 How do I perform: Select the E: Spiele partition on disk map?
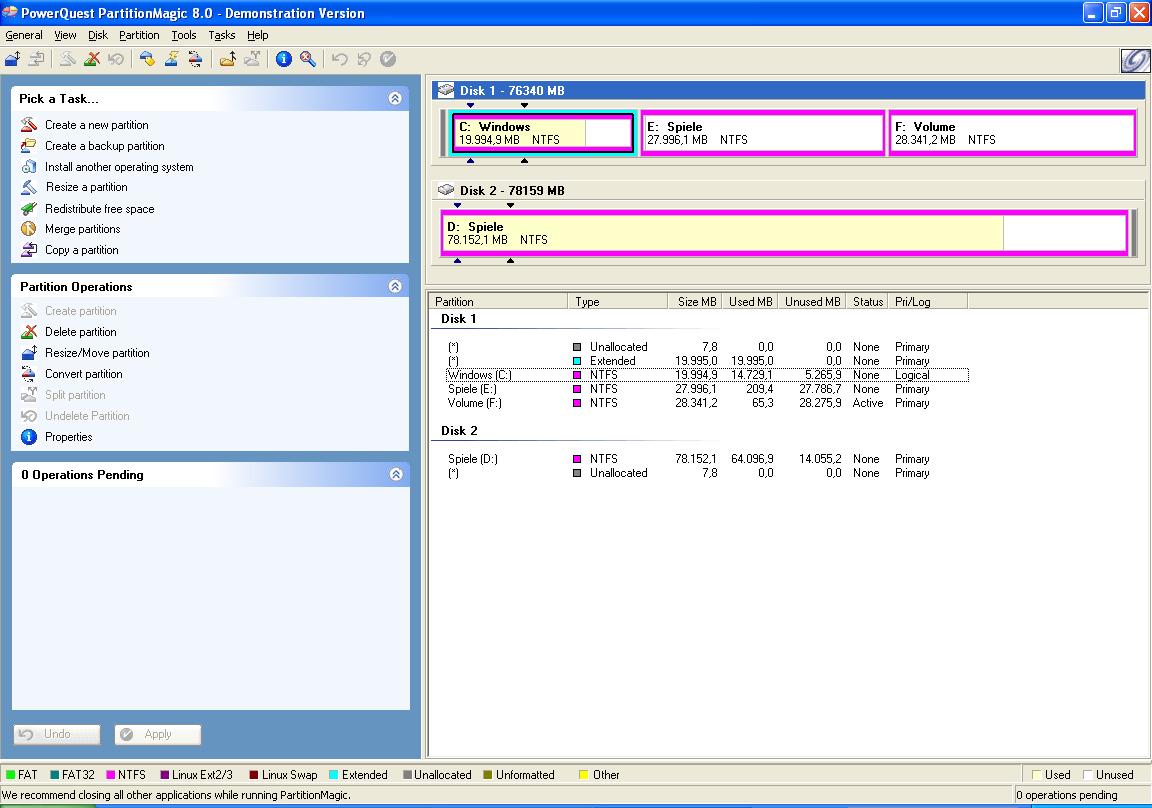click(x=763, y=133)
